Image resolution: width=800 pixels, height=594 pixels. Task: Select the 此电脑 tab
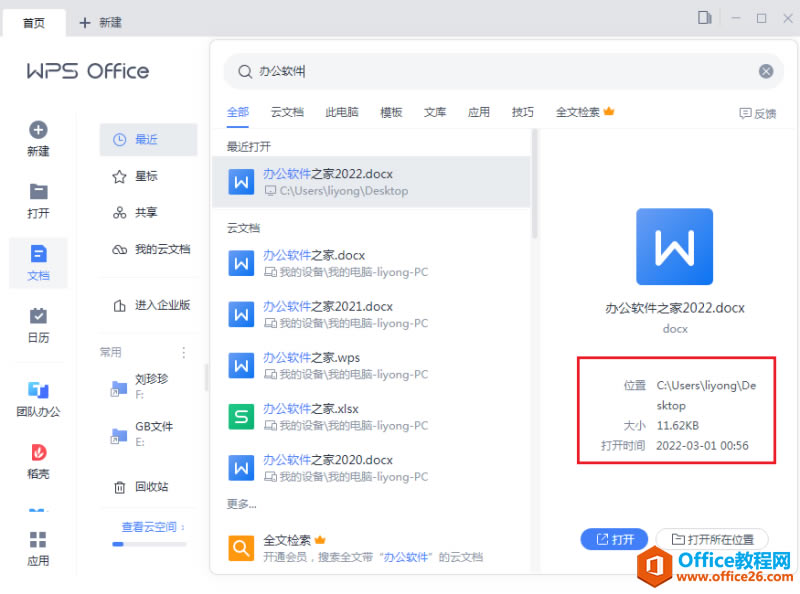click(x=342, y=112)
